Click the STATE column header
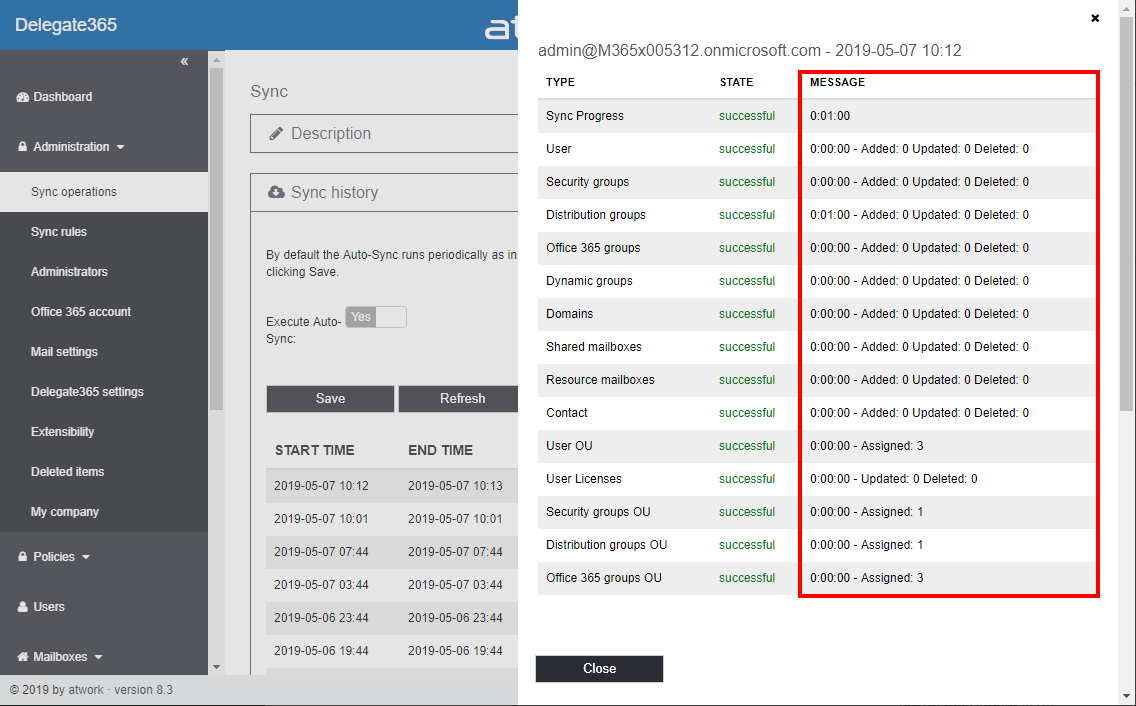Image resolution: width=1136 pixels, height=706 pixels. pos(736,82)
